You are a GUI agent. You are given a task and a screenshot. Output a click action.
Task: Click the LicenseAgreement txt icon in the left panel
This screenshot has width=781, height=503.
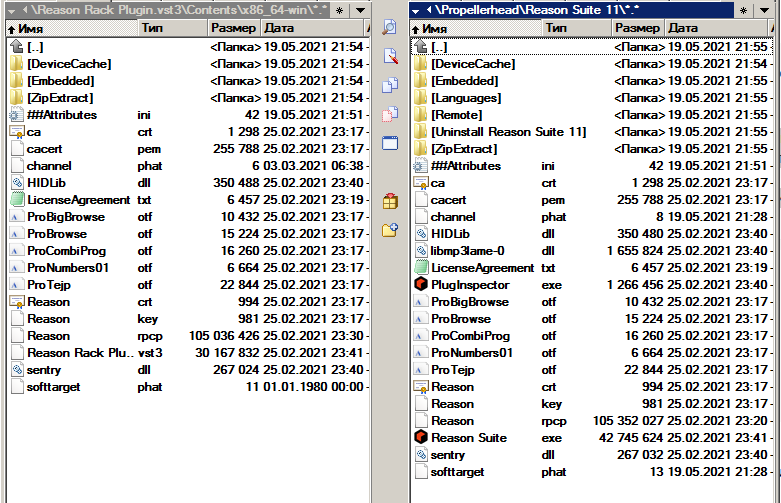click(x=17, y=200)
